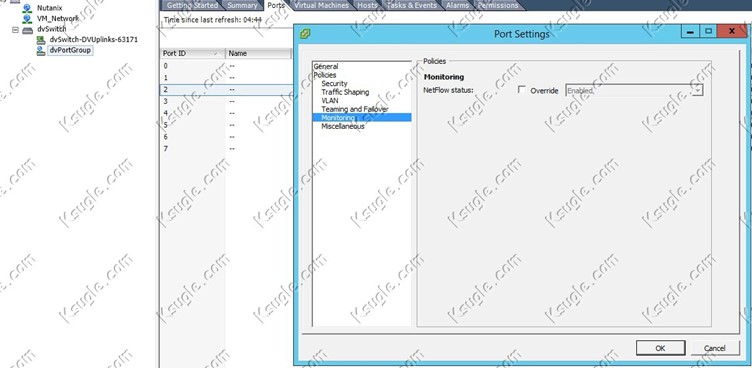Cancel the Port Settings dialog

pyautogui.click(x=715, y=348)
